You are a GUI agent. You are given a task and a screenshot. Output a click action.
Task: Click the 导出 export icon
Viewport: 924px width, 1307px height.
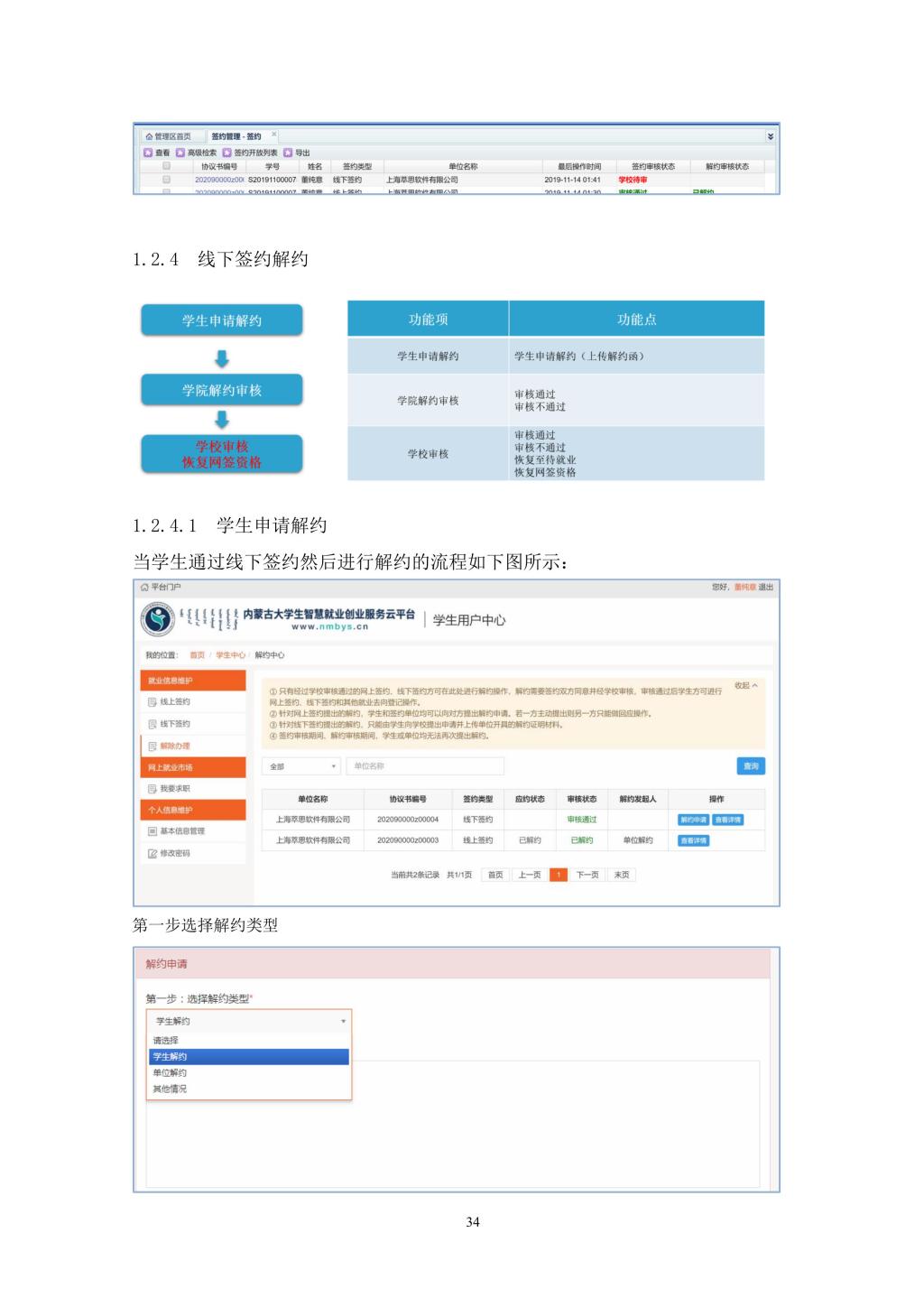click(288, 153)
